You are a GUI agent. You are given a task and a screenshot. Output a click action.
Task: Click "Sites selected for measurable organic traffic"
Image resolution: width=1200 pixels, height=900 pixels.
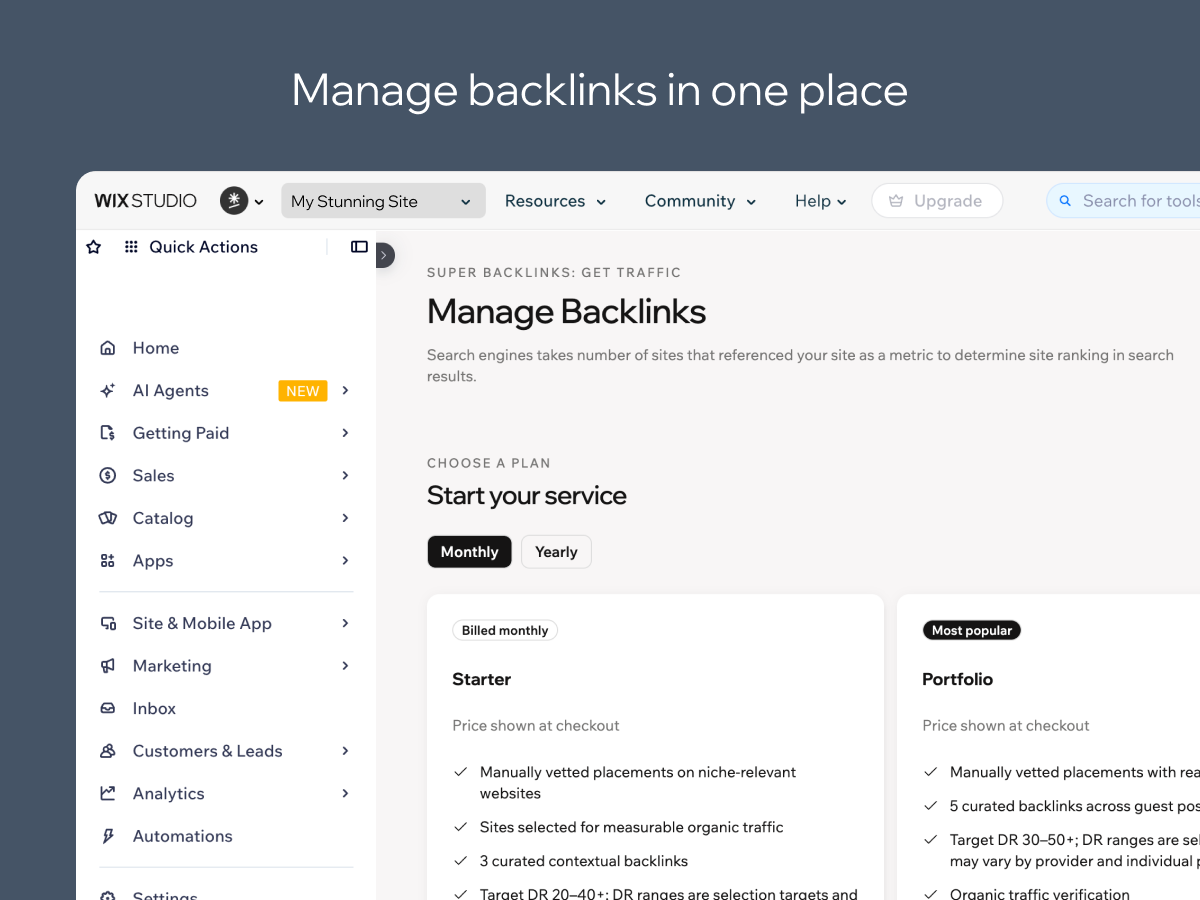[631, 827]
